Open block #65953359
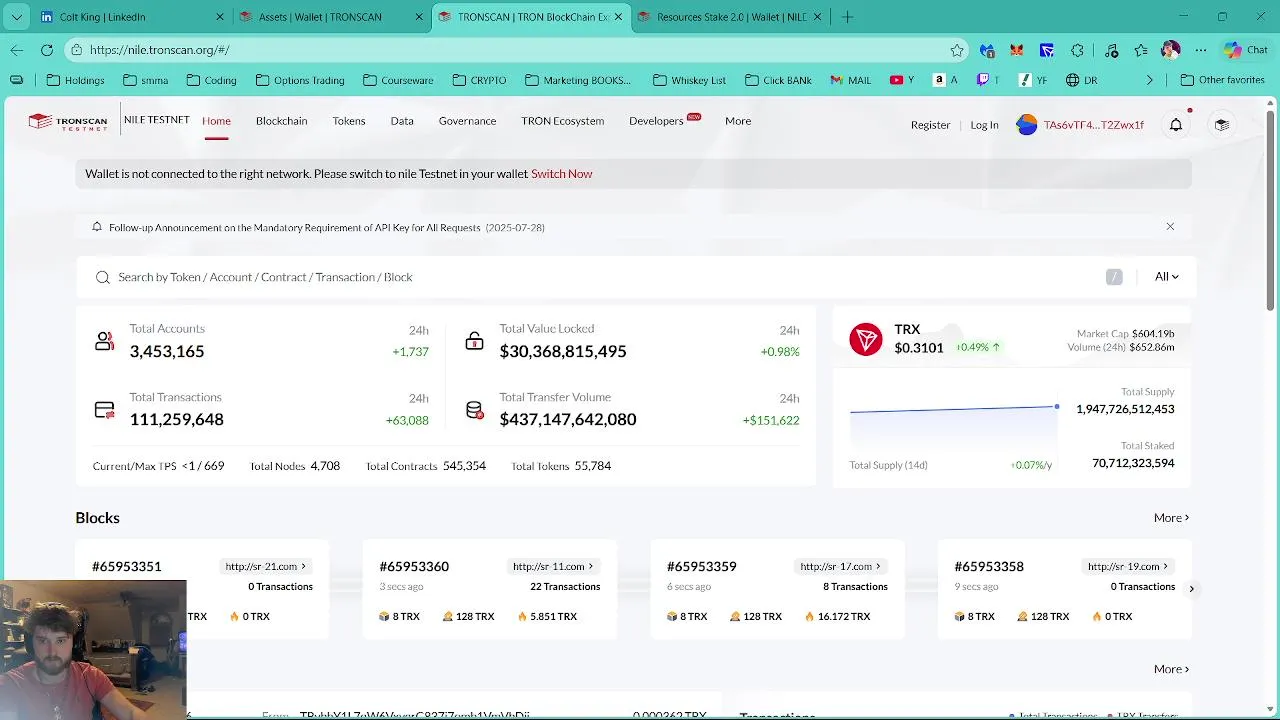This screenshot has width=1280, height=720. [x=702, y=567]
